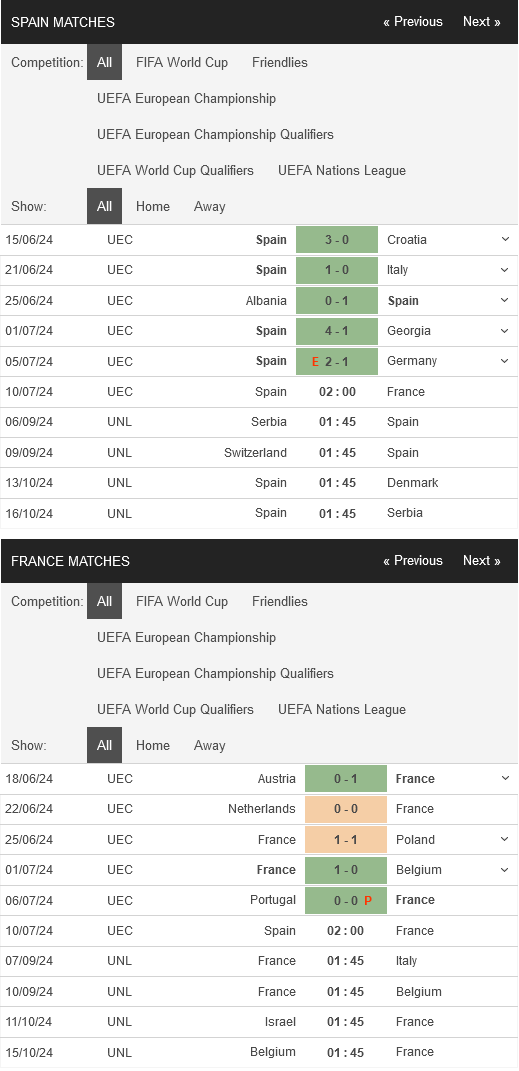This screenshot has height=1071, width=519.
Task: Expand the Austria vs France match chevron
Action: [505, 778]
